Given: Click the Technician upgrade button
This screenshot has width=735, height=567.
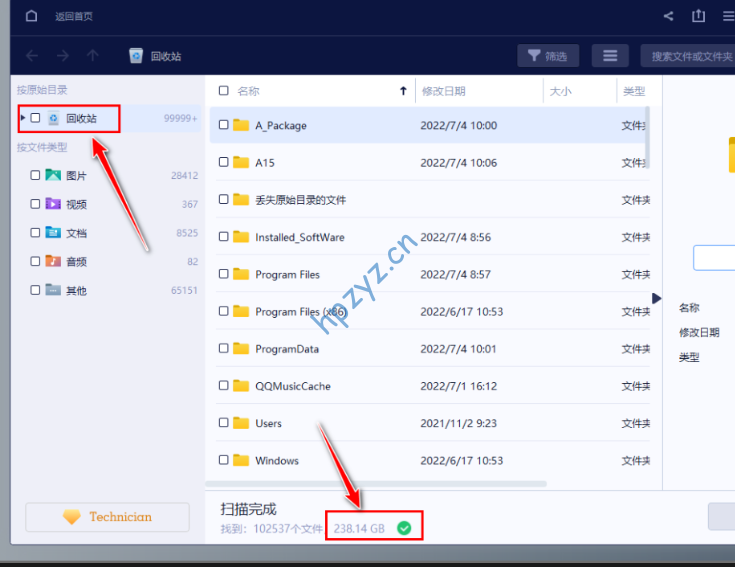Looking at the screenshot, I should [107, 517].
